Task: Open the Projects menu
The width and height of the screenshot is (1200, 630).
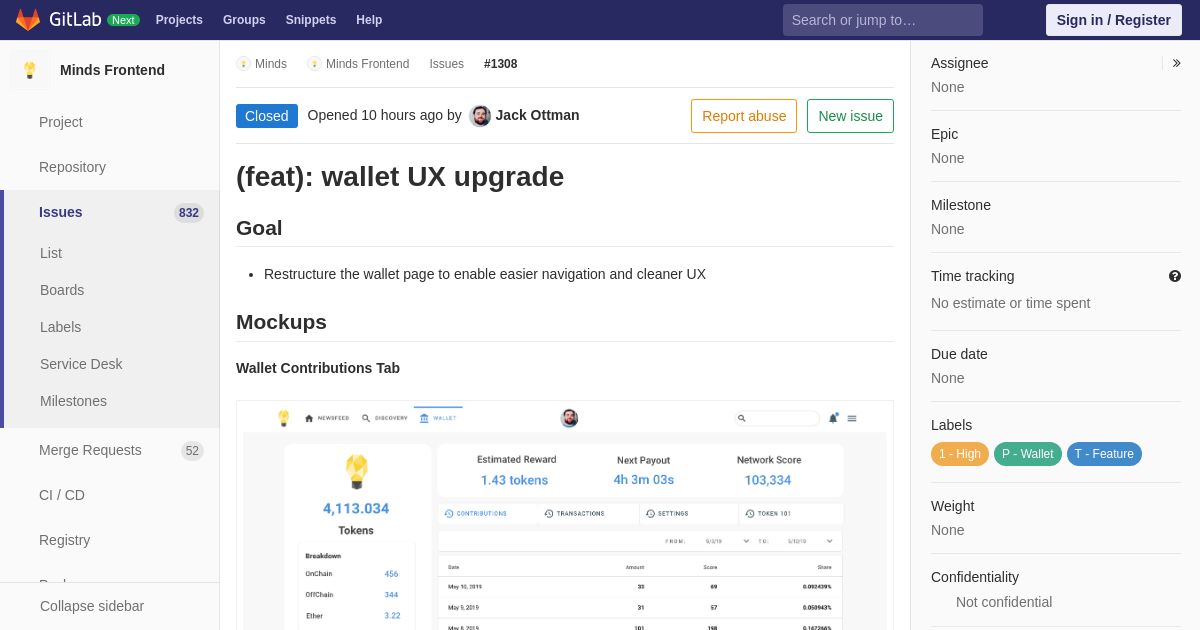Action: pyautogui.click(x=179, y=20)
